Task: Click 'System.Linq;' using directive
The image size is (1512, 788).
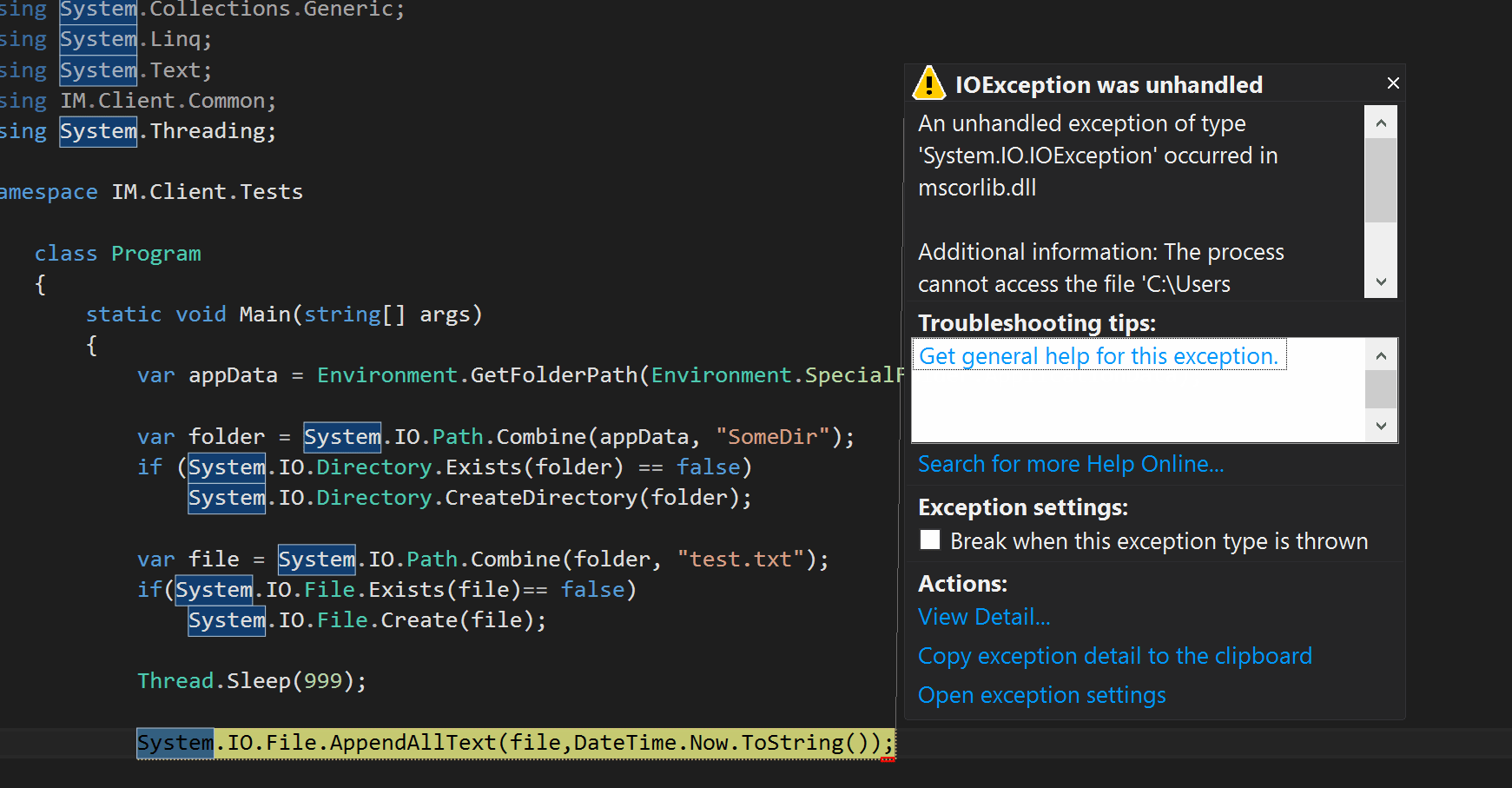Action: pos(135,39)
